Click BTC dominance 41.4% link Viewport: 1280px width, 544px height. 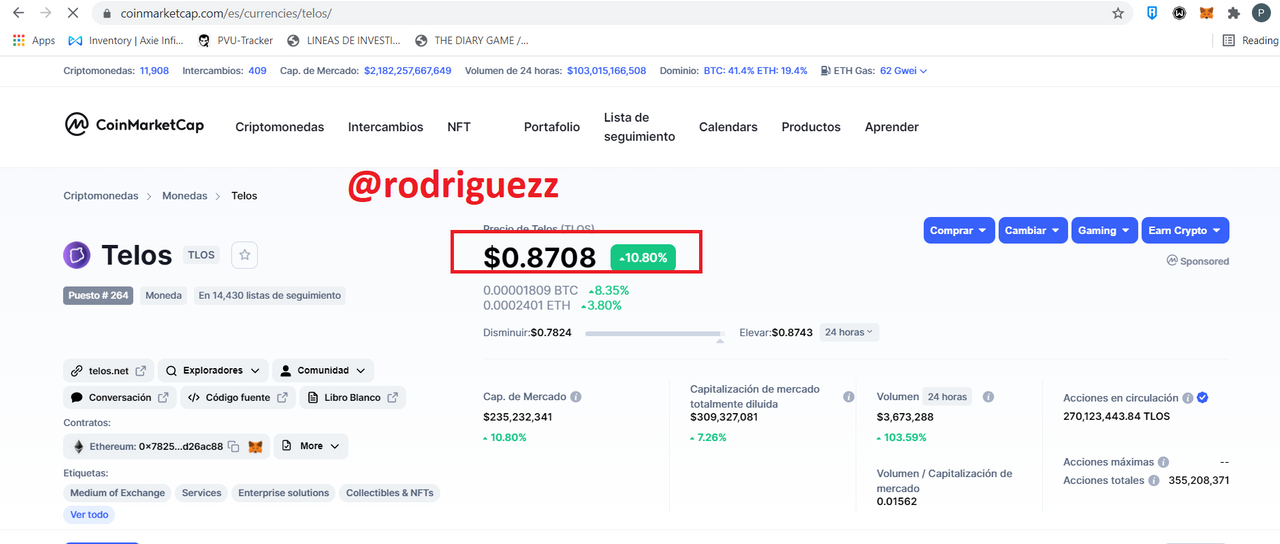click(x=728, y=71)
